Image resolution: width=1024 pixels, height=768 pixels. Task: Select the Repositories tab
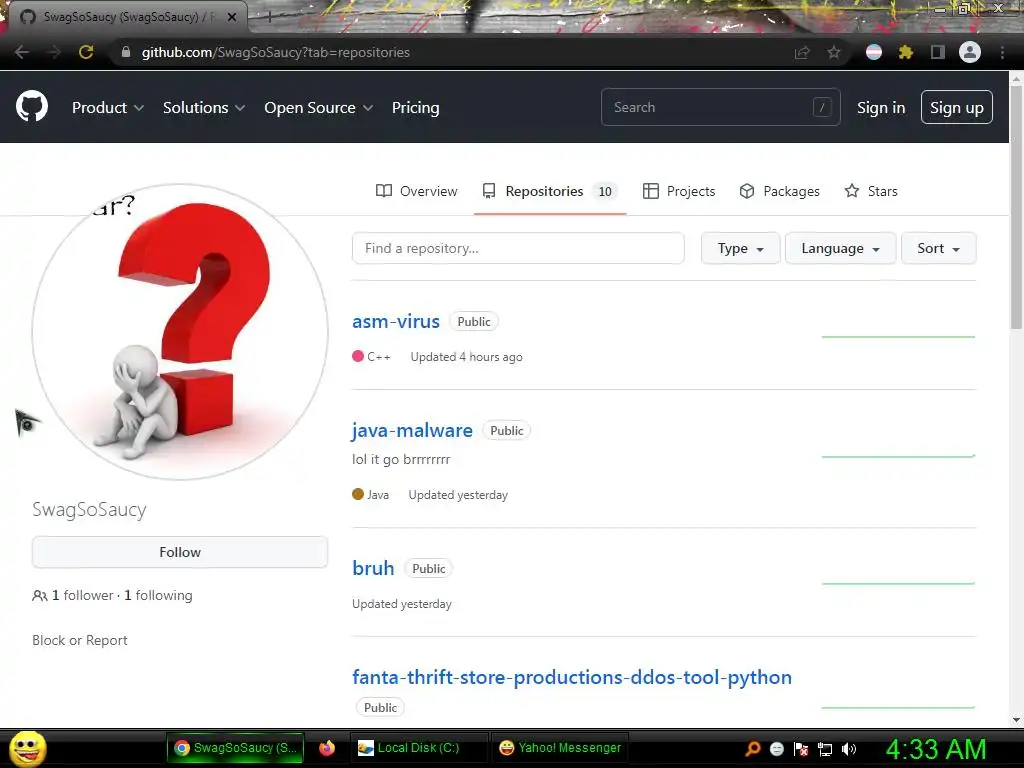click(x=550, y=191)
